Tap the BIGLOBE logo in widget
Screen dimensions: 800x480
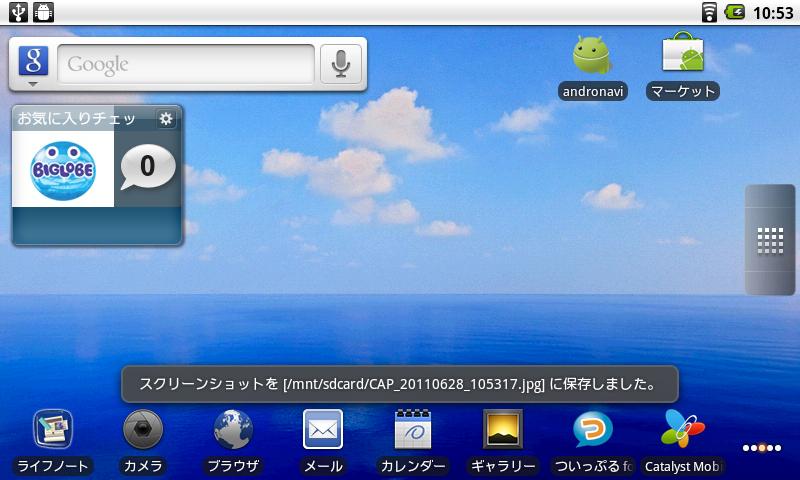63,170
